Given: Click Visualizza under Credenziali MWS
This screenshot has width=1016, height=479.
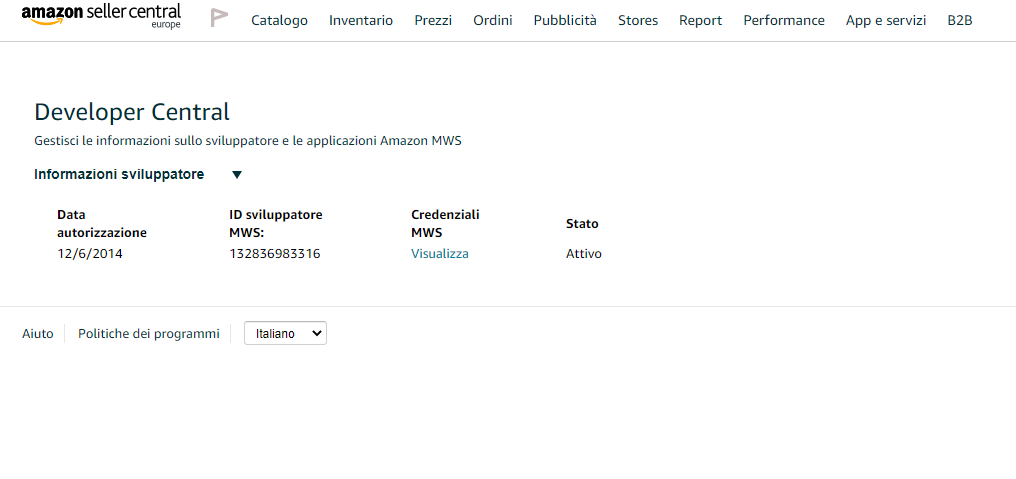Looking at the screenshot, I should (x=439, y=253).
